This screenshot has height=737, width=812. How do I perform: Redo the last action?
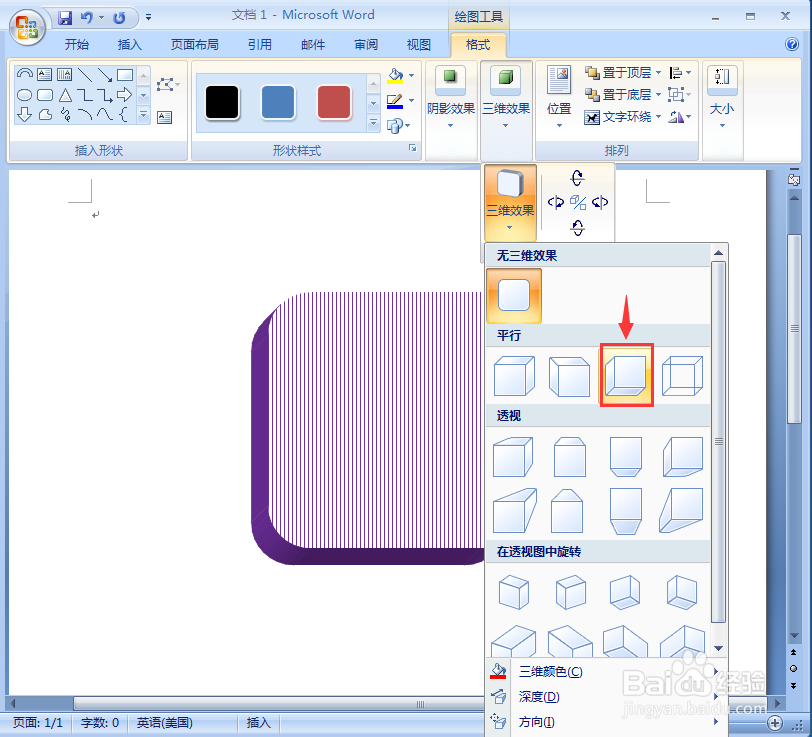coord(119,18)
